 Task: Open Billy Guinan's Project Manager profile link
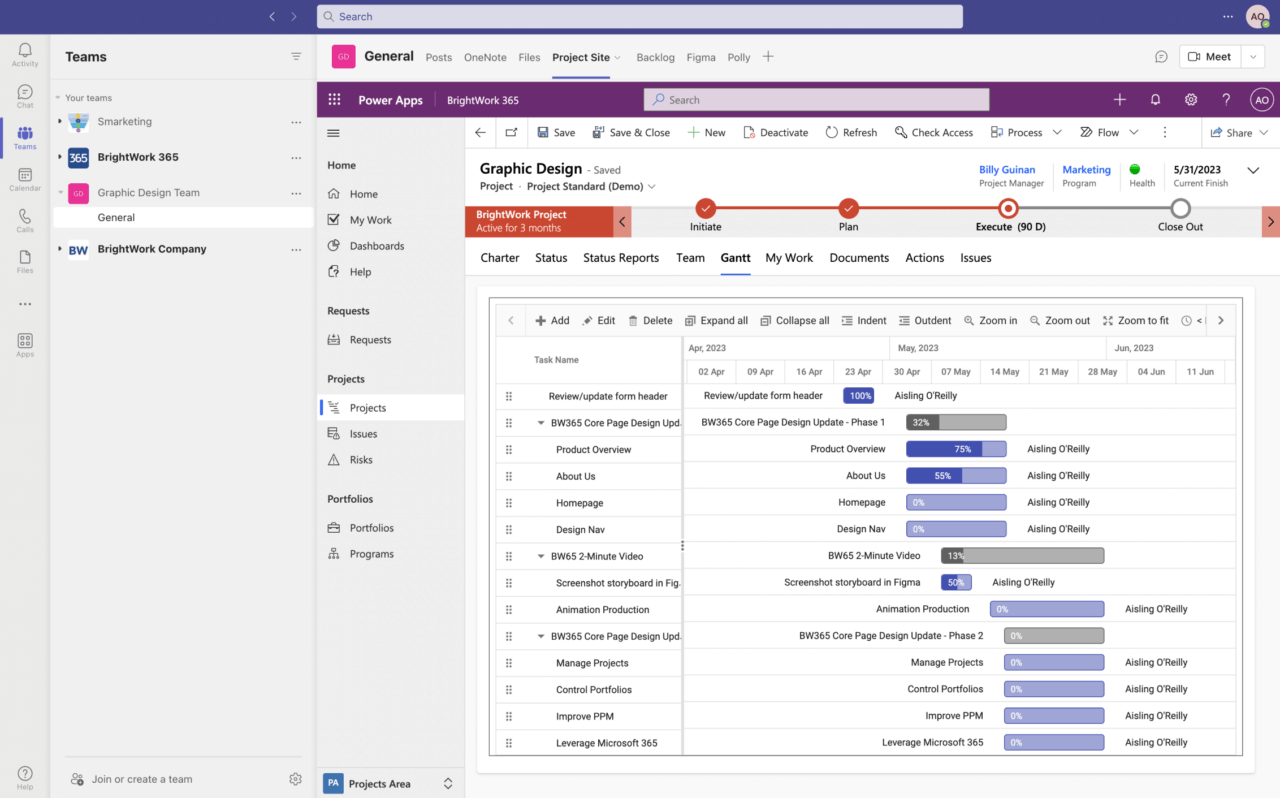(1008, 169)
